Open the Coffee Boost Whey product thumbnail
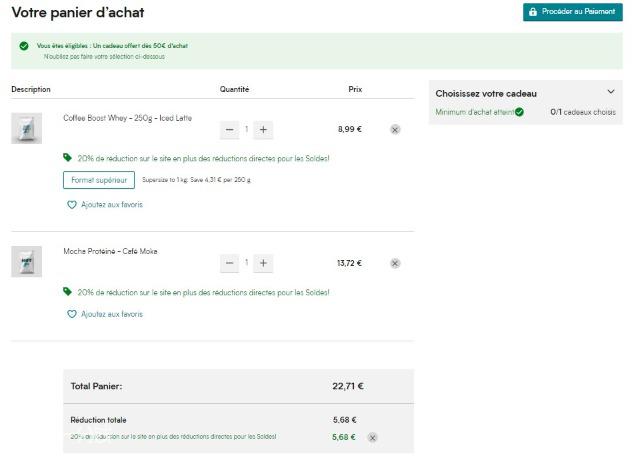Image resolution: width=632 pixels, height=457 pixels. point(27,129)
